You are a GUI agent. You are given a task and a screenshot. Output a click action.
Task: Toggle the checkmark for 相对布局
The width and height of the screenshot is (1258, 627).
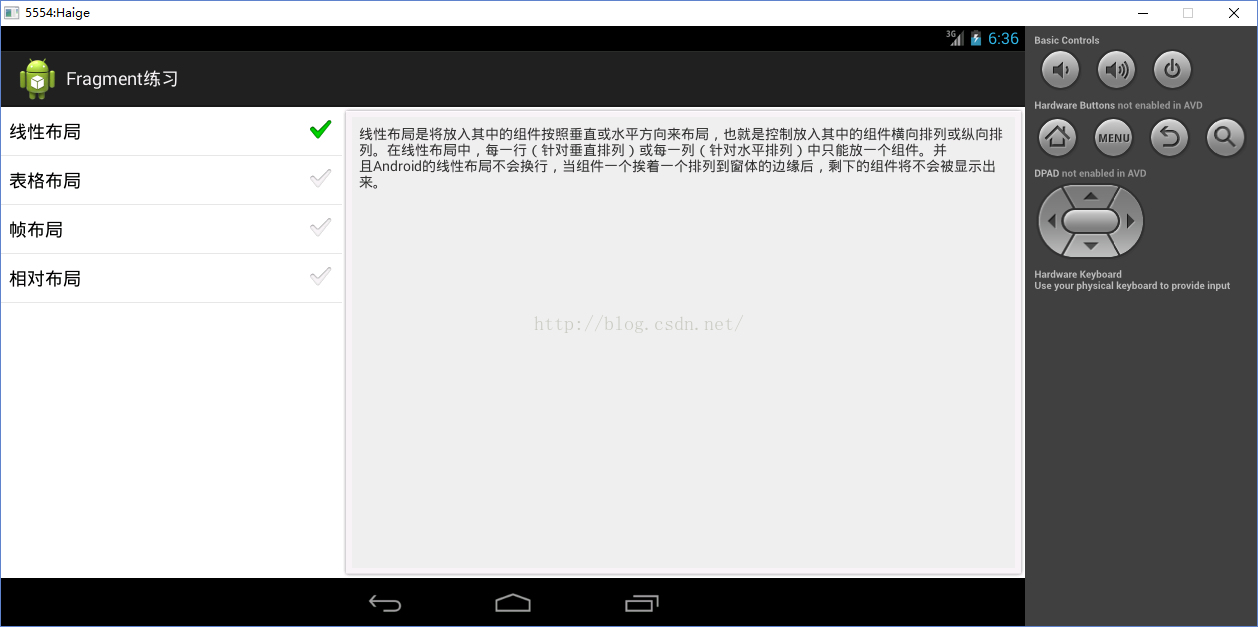[x=320, y=276]
